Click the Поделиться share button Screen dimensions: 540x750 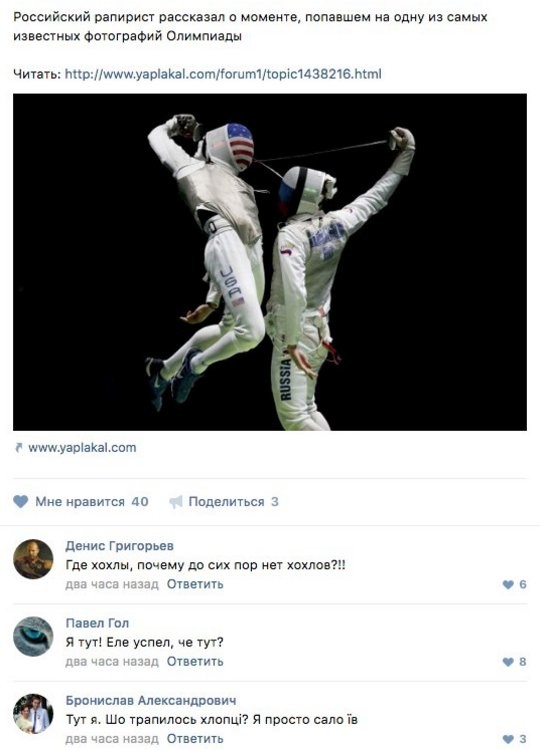[x=223, y=502]
